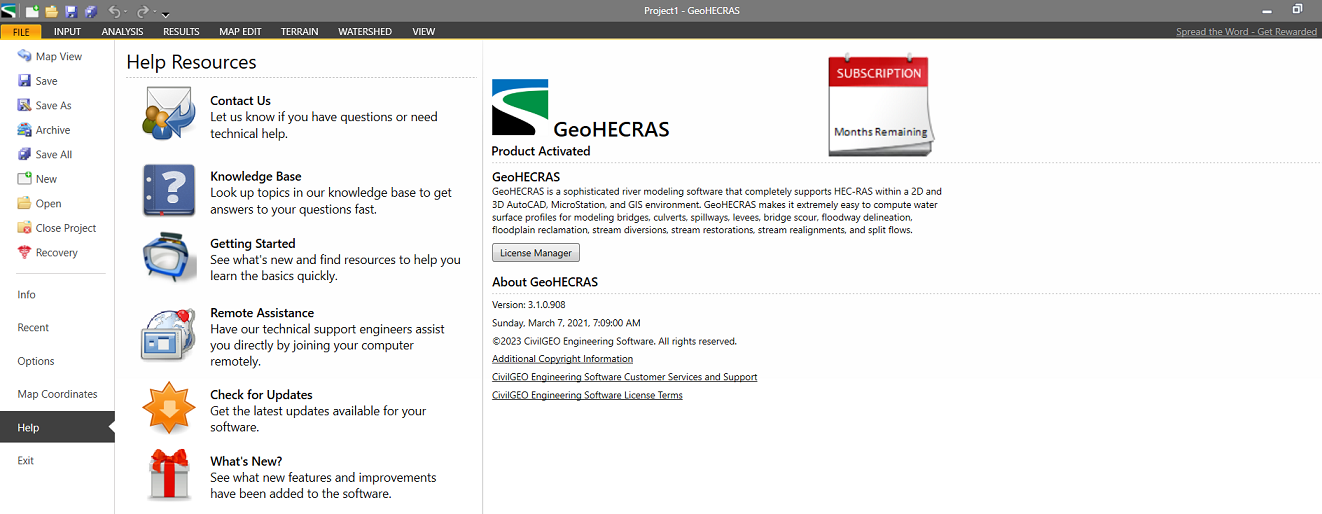Go to the WATERSHED ribbon tab
The image size is (1322, 514).
point(365,31)
